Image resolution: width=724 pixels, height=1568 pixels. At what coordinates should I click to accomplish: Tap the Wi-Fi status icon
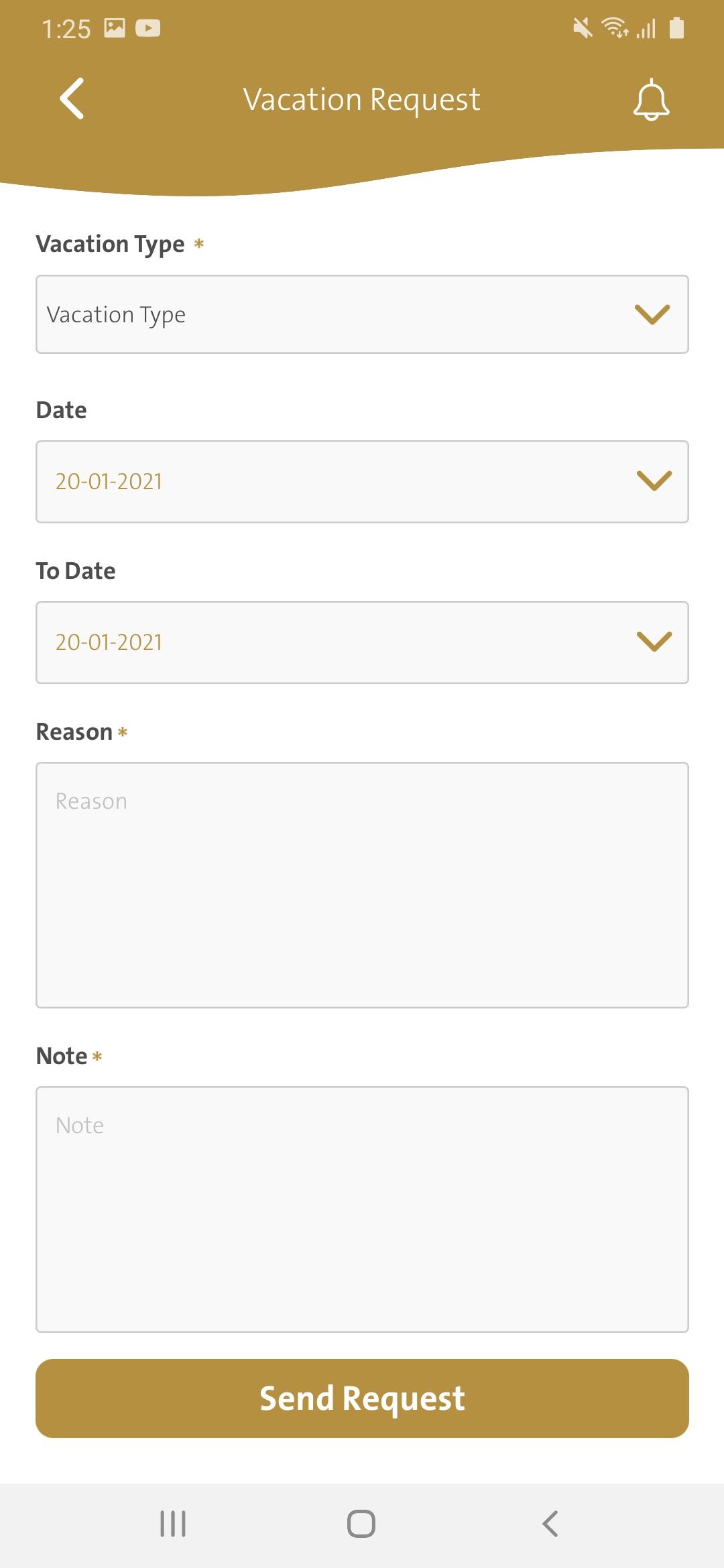coord(614,28)
